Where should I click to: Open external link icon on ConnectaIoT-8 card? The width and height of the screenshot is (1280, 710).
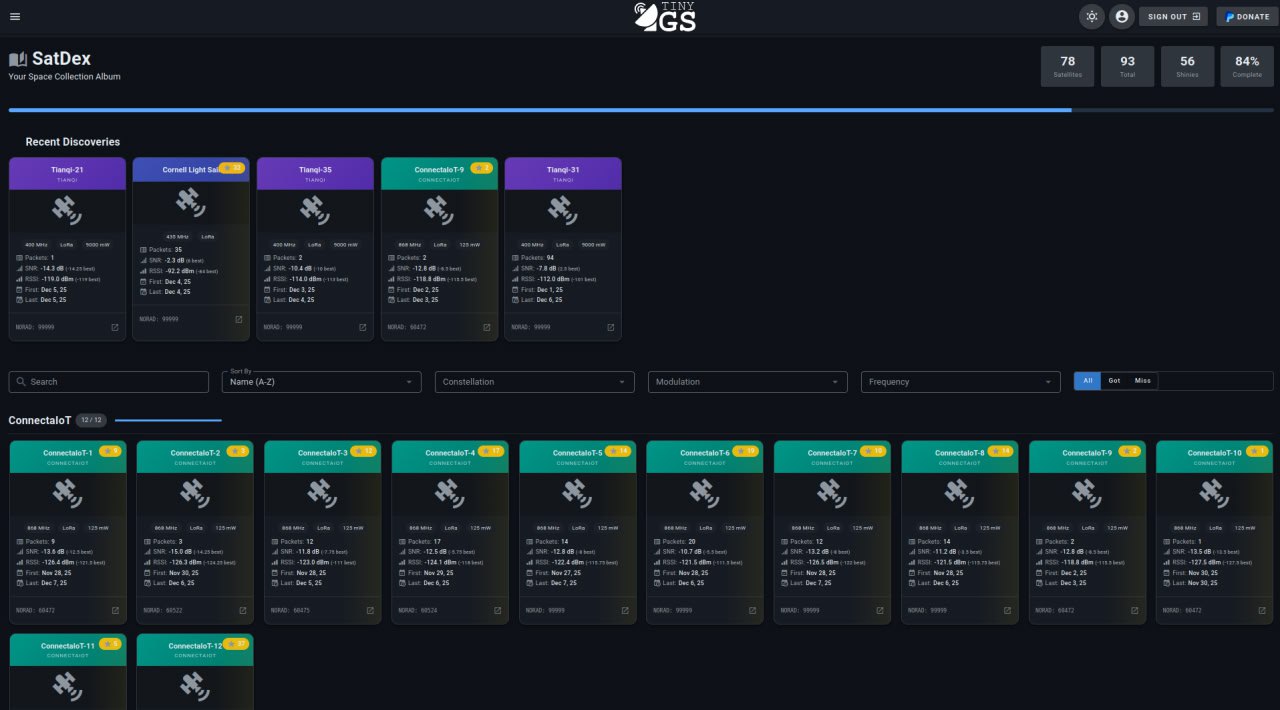tap(1007, 610)
